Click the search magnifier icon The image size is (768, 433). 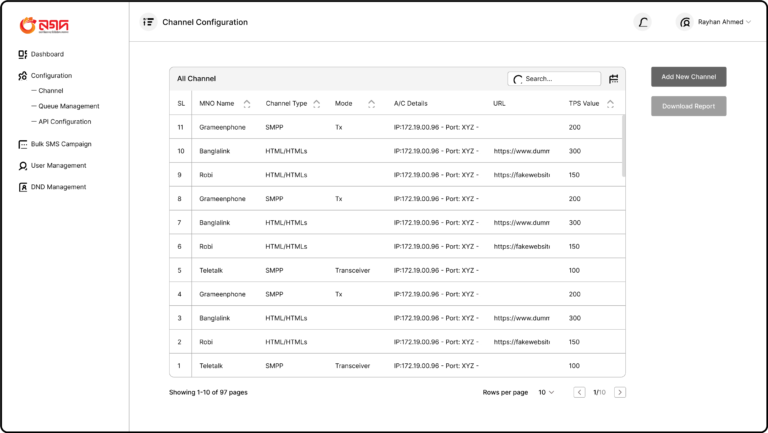518,79
